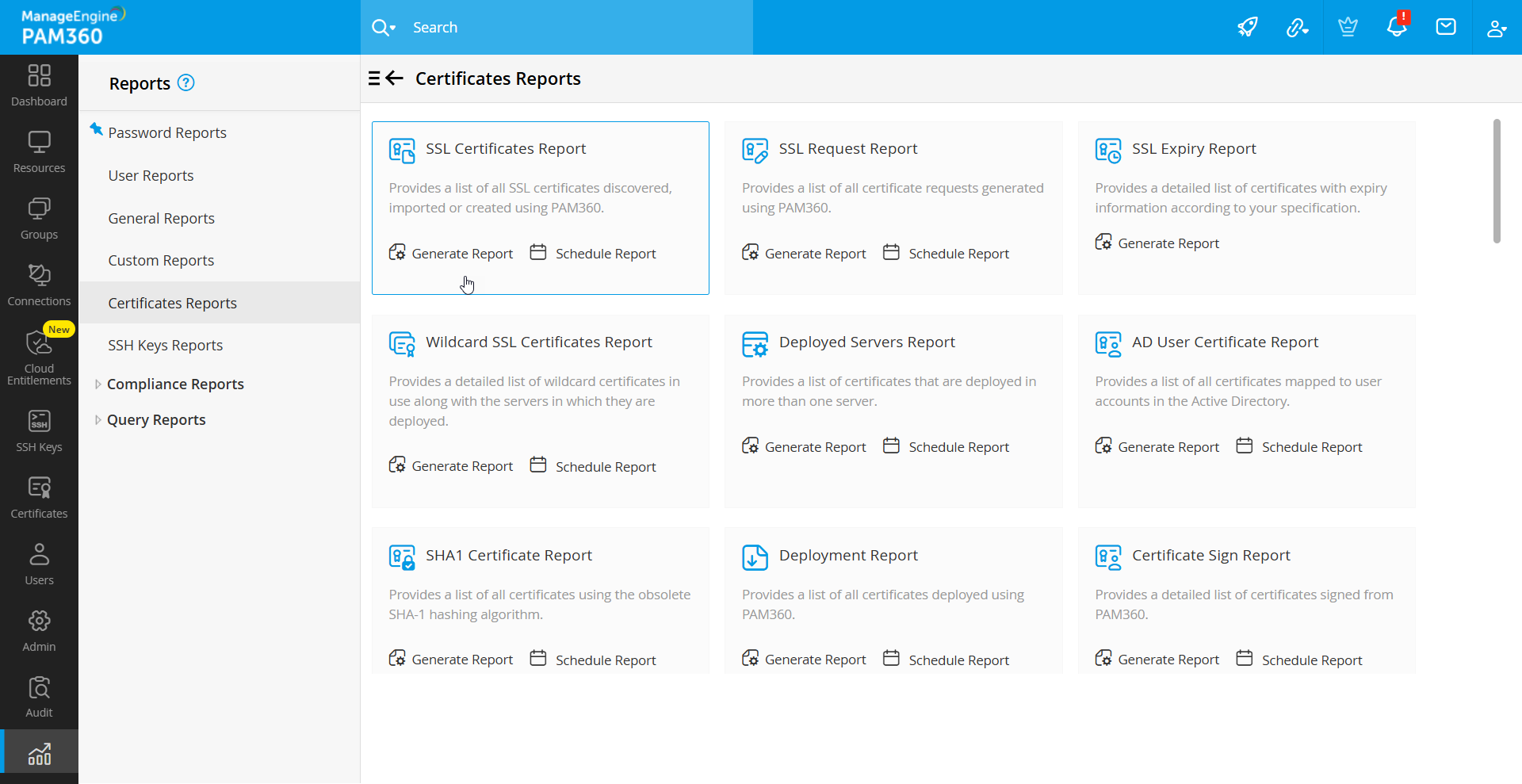Open the Connections sidebar panel
The image size is (1522, 784).
point(38,283)
